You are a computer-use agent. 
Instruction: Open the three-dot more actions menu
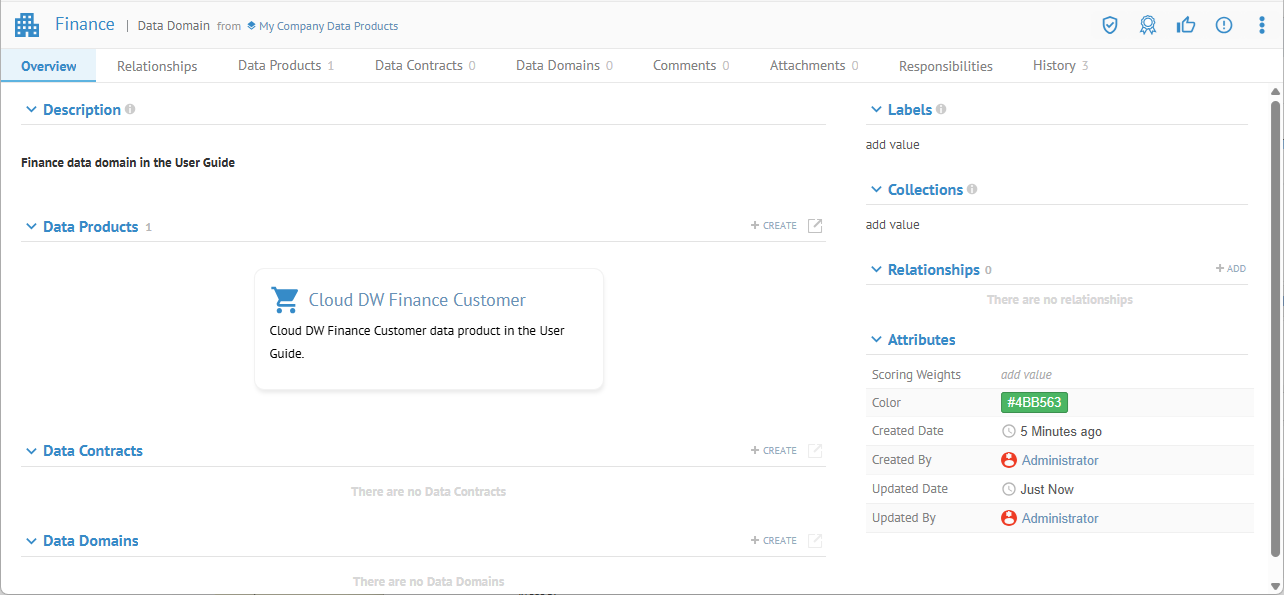(1261, 25)
